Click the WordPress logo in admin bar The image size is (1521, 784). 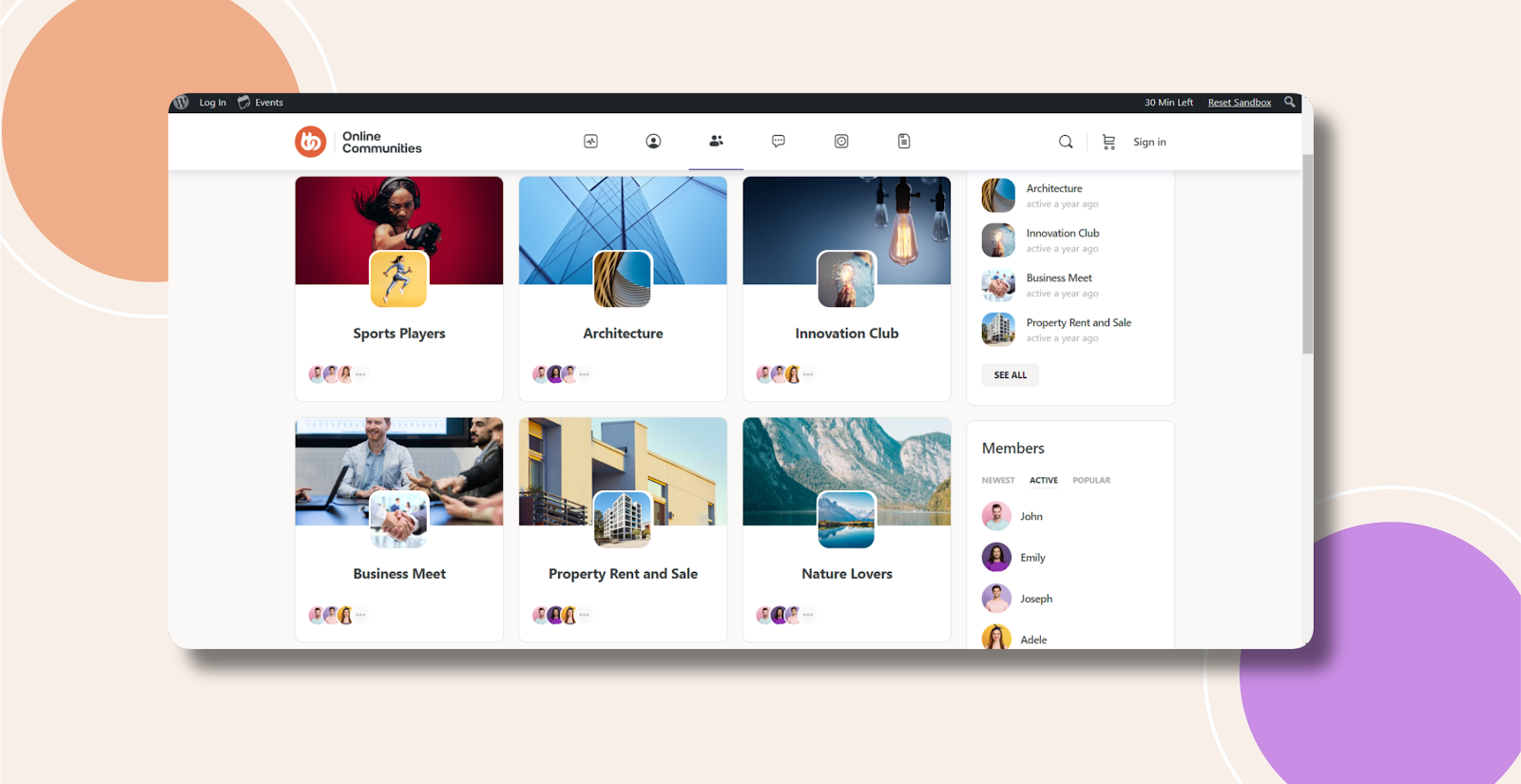pos(182,103)
